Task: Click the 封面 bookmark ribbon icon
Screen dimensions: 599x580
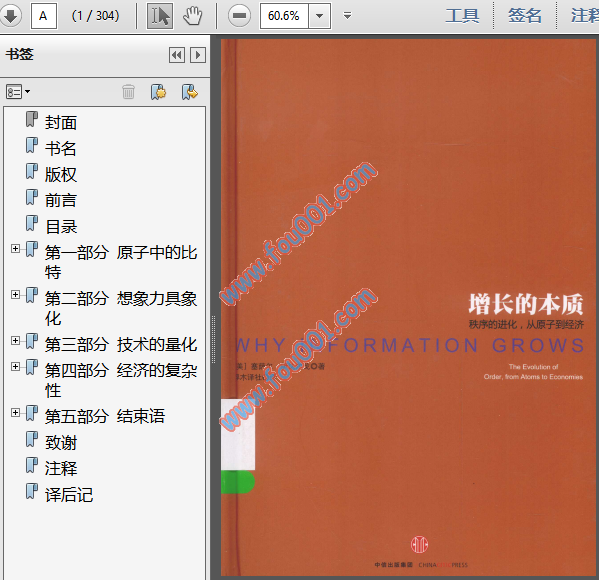Action: click(x=32, y=119)
